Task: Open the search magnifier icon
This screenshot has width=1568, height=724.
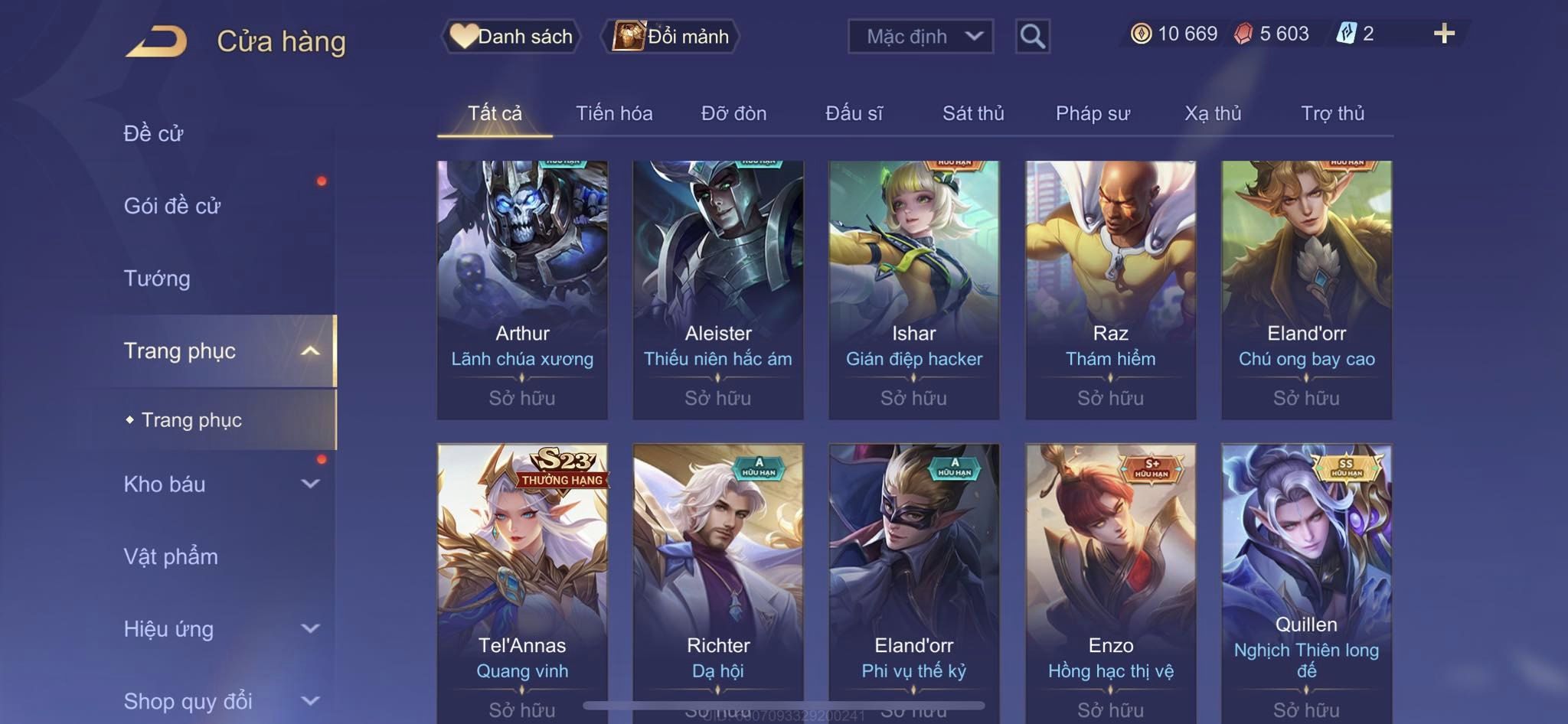Action: [1032, 36]
